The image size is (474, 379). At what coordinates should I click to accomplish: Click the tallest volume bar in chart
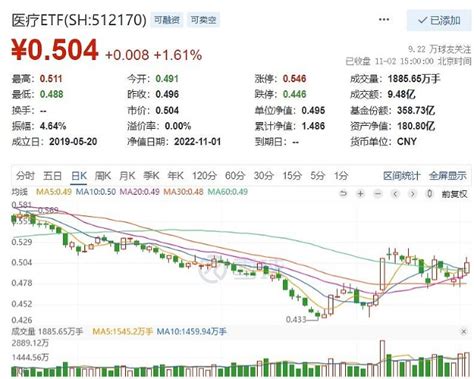[x=382, y=358]
